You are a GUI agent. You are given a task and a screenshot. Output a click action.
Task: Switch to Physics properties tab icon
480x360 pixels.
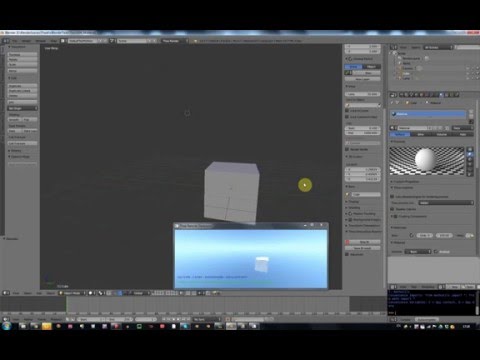(x=457, y=95)
